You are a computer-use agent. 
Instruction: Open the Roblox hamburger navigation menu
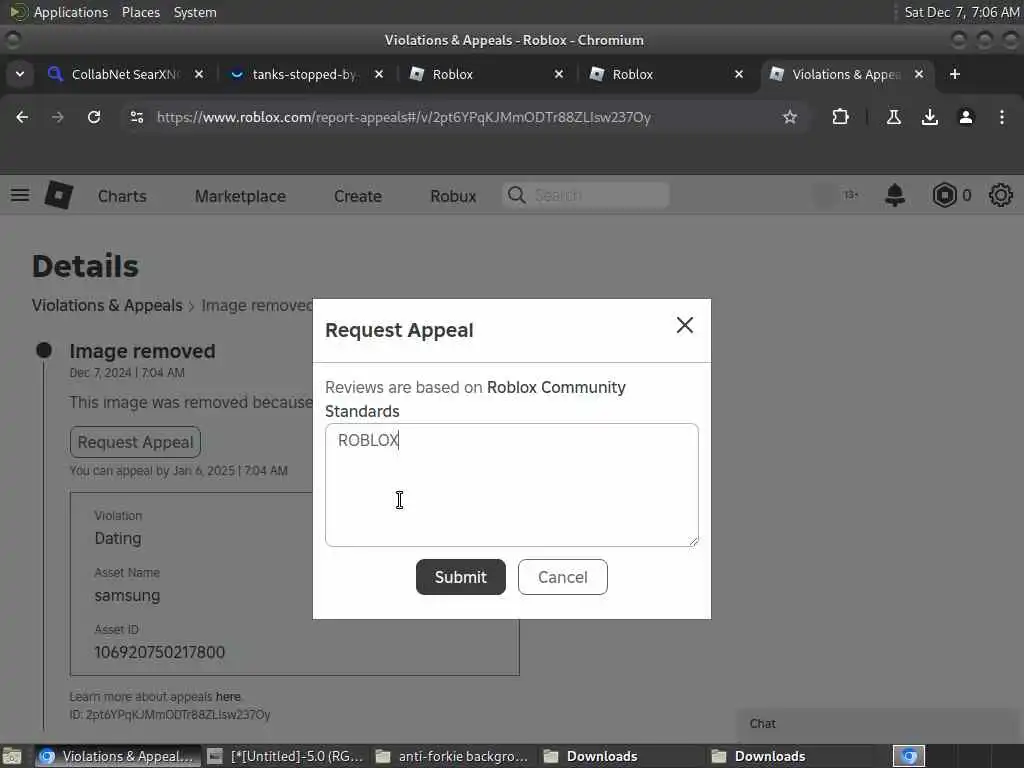20,195
